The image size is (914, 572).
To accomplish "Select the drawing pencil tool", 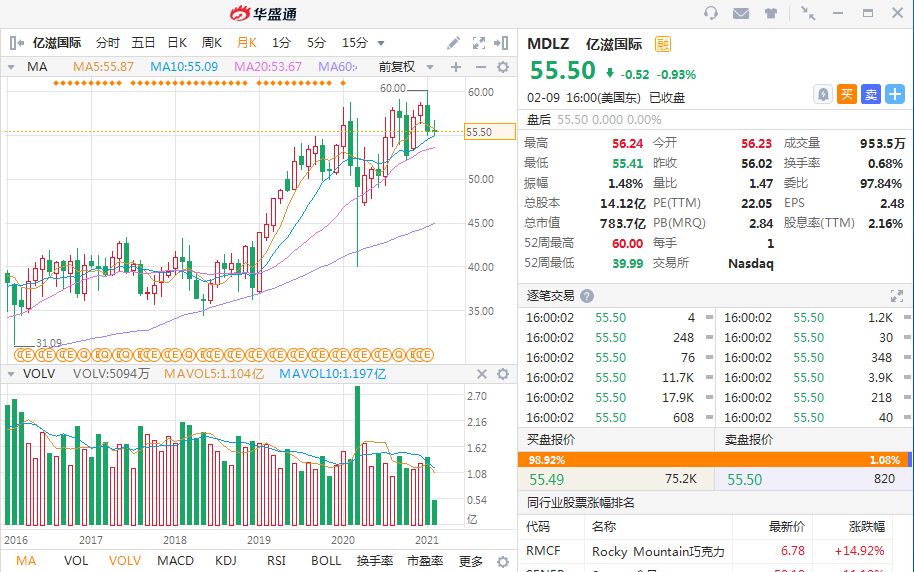I will pyautogui.click(x=453, y=43).
